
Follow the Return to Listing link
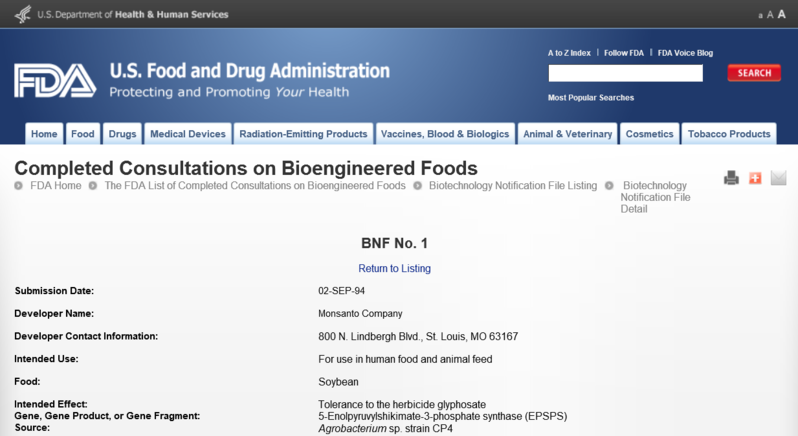click(395, 268)
